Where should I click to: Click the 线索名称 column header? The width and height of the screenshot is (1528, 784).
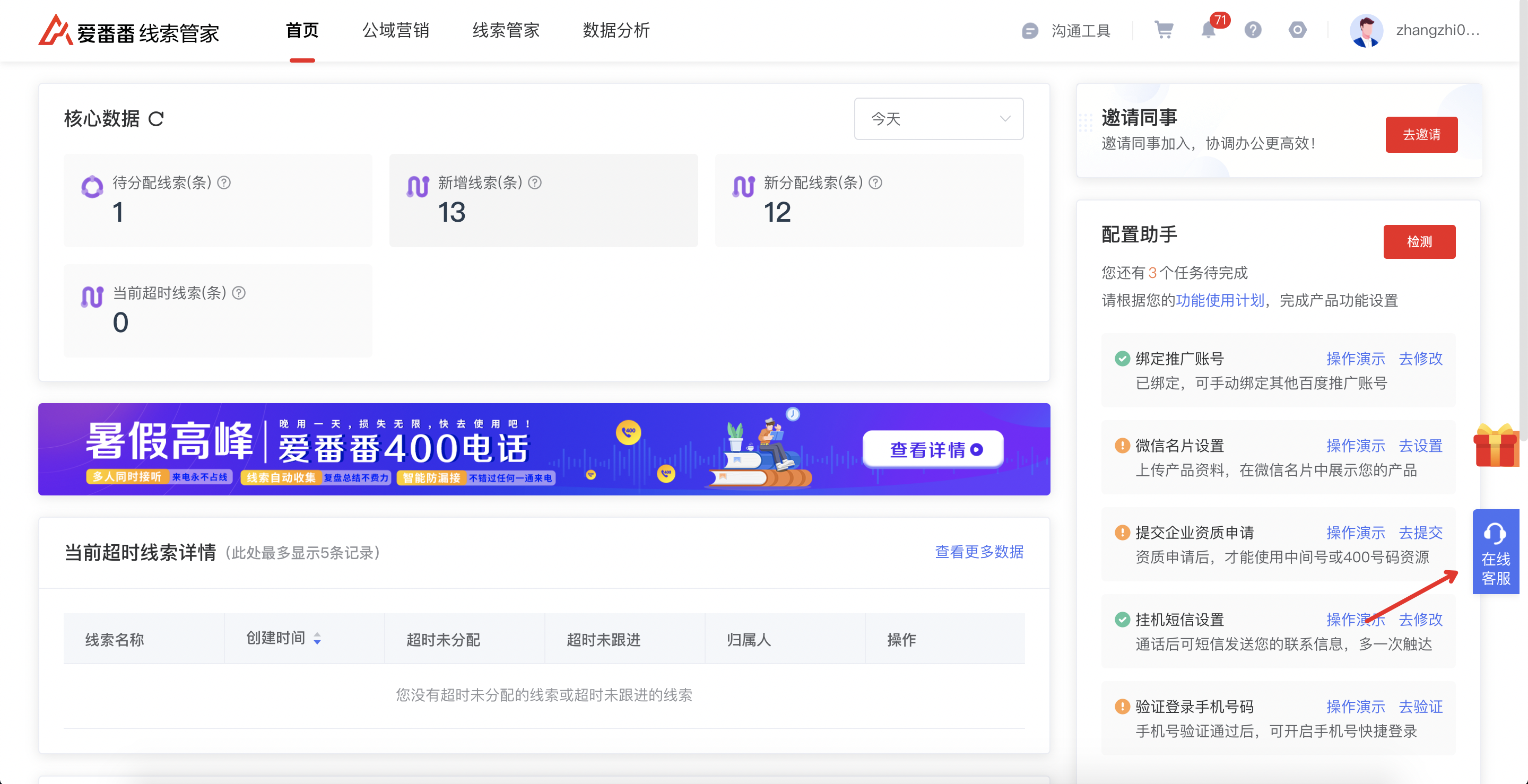115,640
